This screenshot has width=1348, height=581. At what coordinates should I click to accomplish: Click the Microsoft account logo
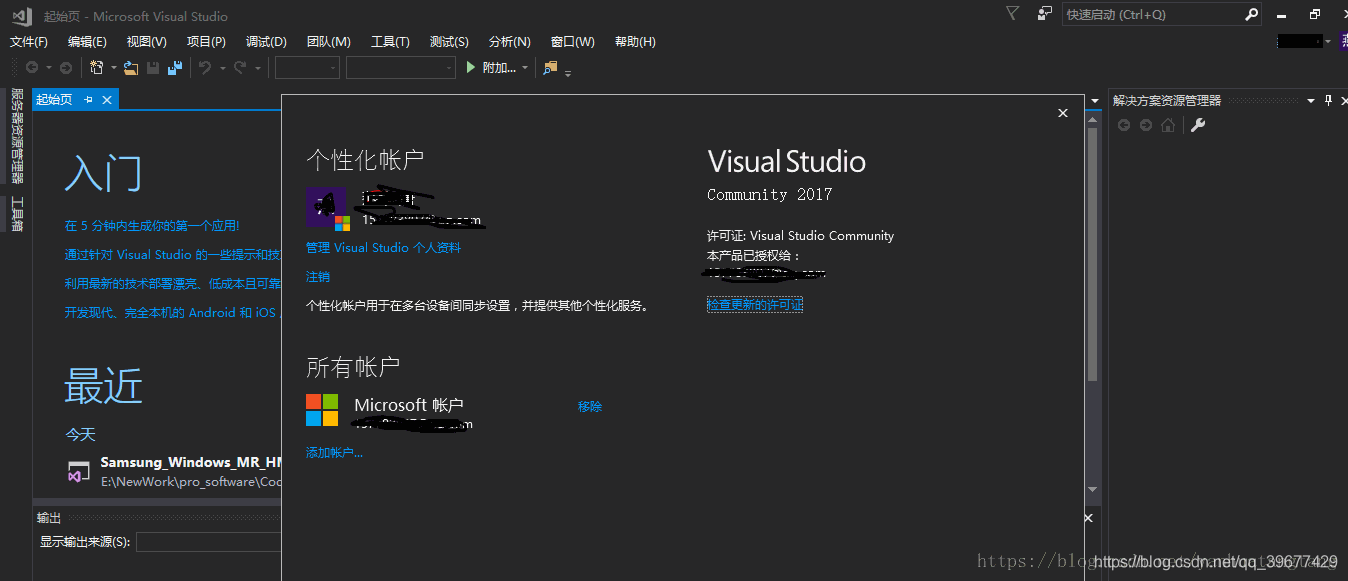[322, 410]
